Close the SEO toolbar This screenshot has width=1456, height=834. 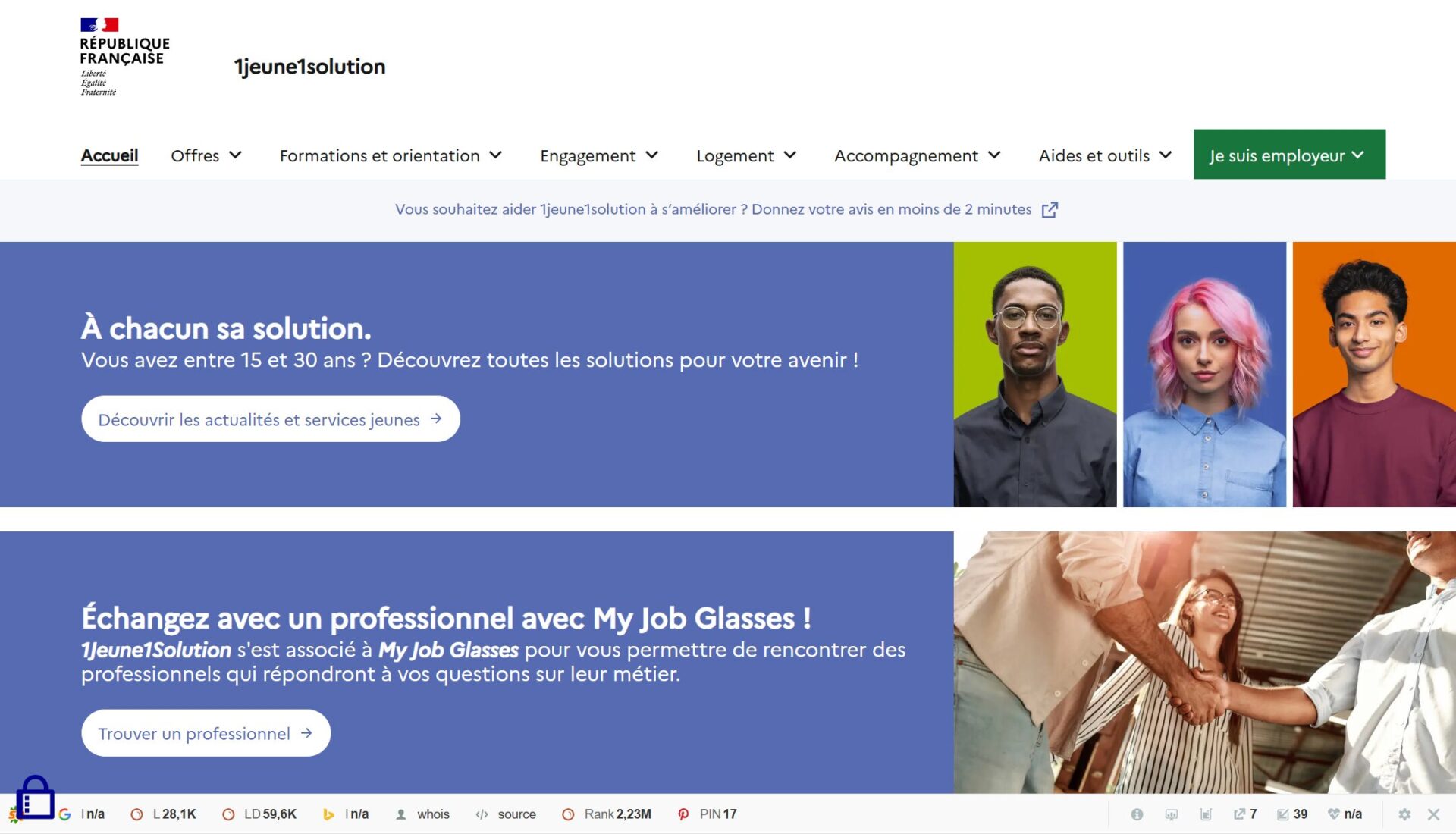pyautogui.click(x=1433, y=814)
